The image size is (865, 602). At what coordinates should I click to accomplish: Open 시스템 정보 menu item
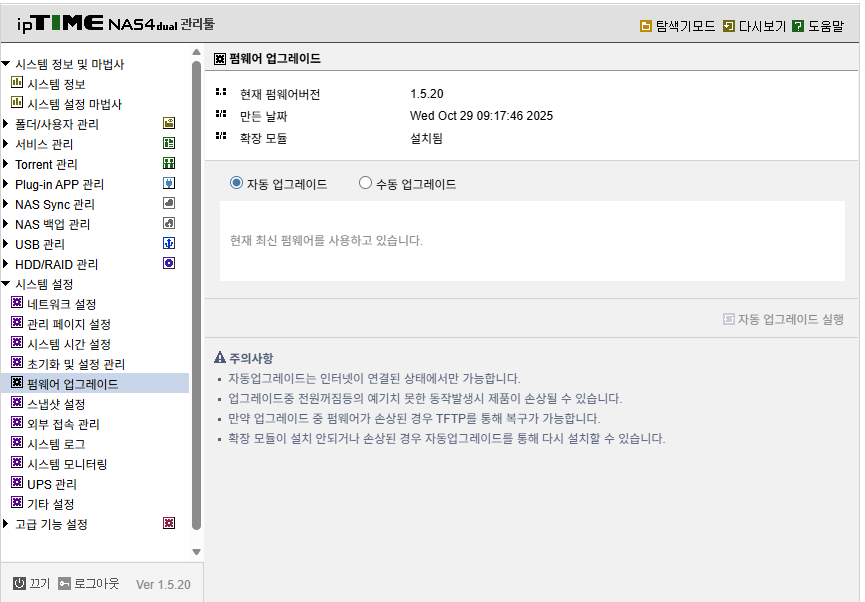(x=56, y=84)
